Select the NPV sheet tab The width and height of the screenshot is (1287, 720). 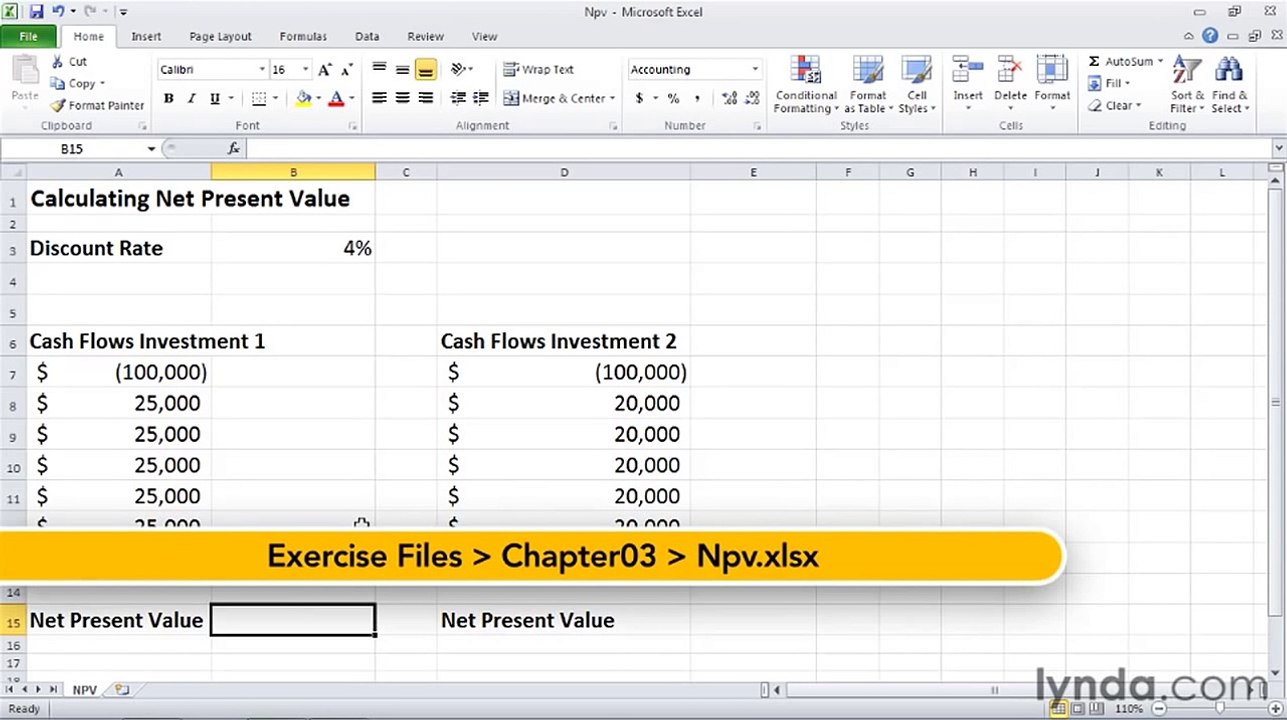[x=84, y=690]
